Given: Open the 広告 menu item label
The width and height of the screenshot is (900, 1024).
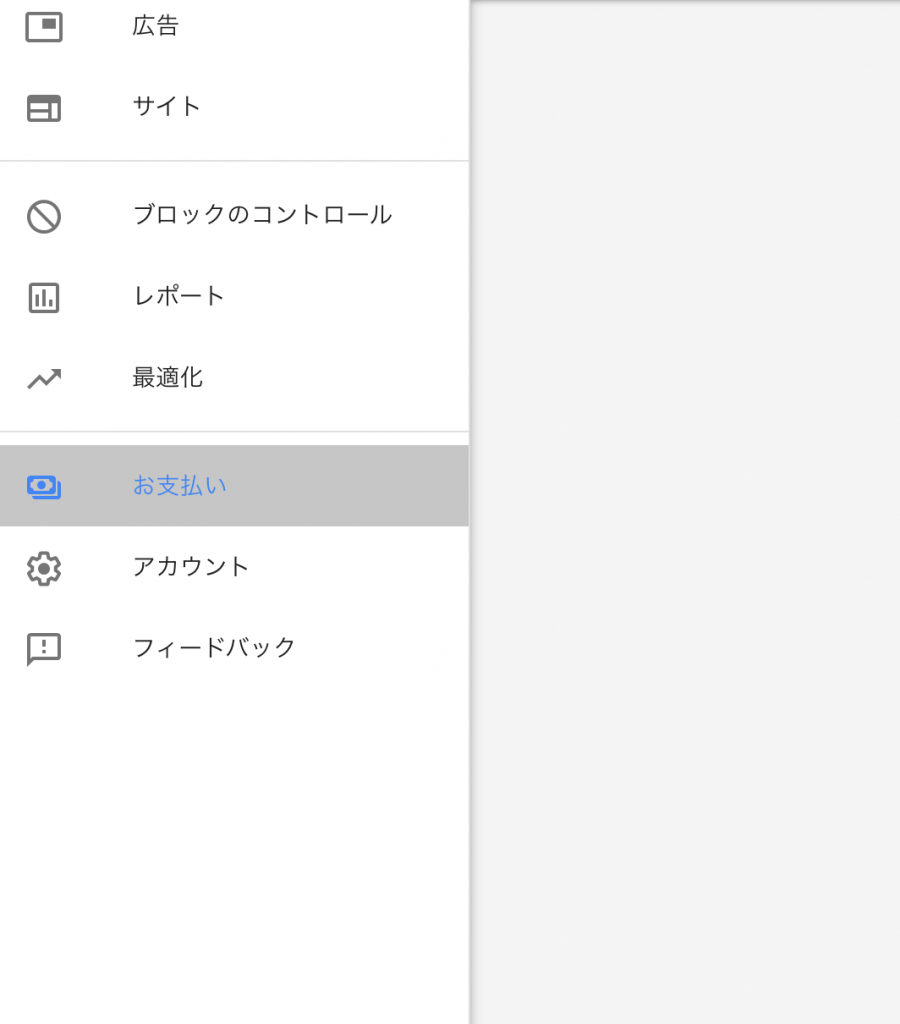Looking at the screenshot, I should tap(155, 26).
